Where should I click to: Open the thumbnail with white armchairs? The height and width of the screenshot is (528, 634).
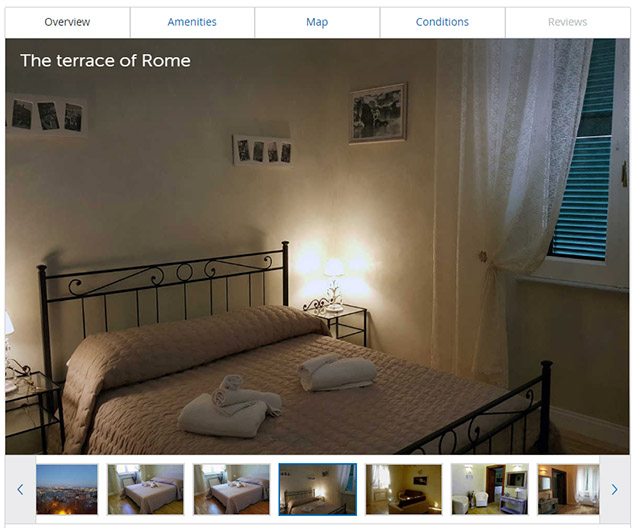[490, 489]
